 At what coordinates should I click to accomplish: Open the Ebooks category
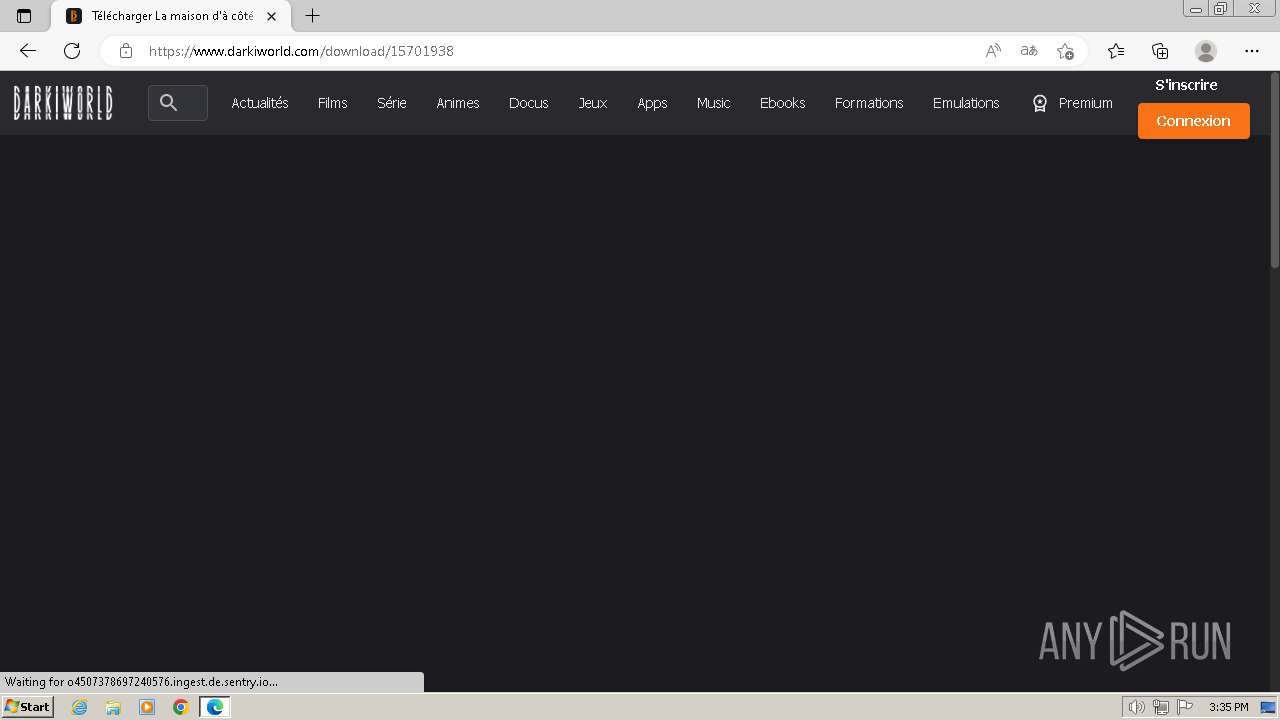(x=783, y=103)
